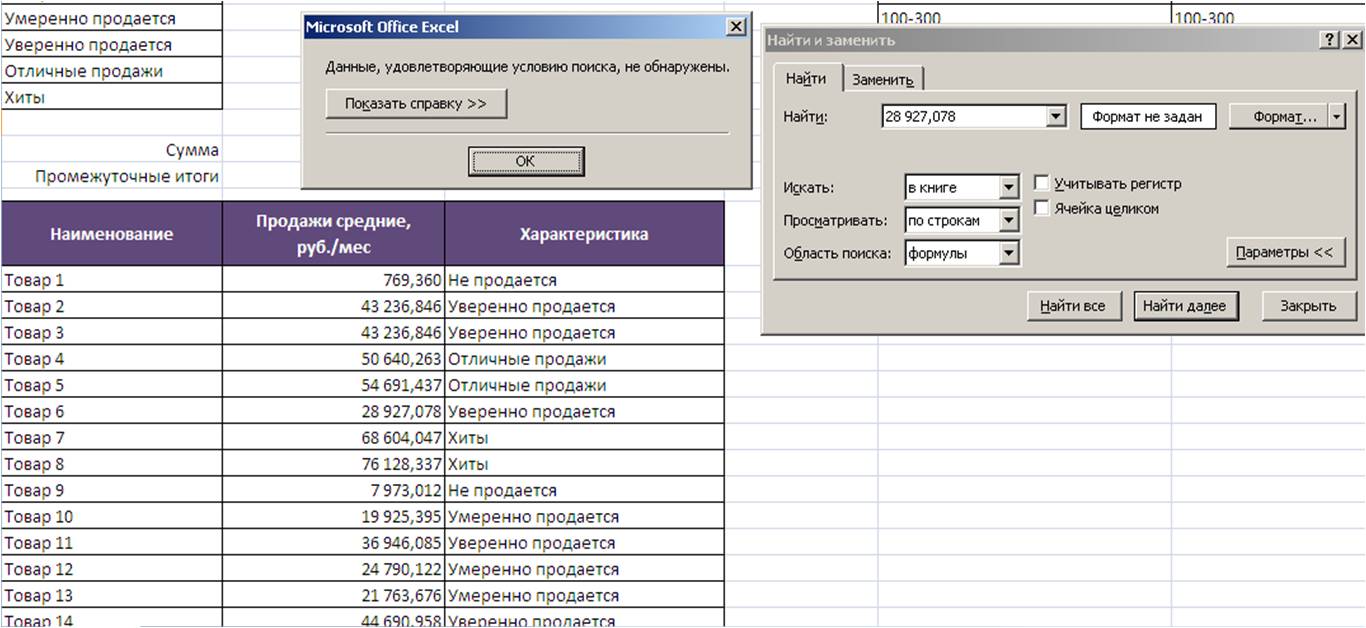Expand the 'Область поиска' dropdown 'формулы'
The width and height of the screenshot is (1366, 628).
click(x=1009, y=253)
